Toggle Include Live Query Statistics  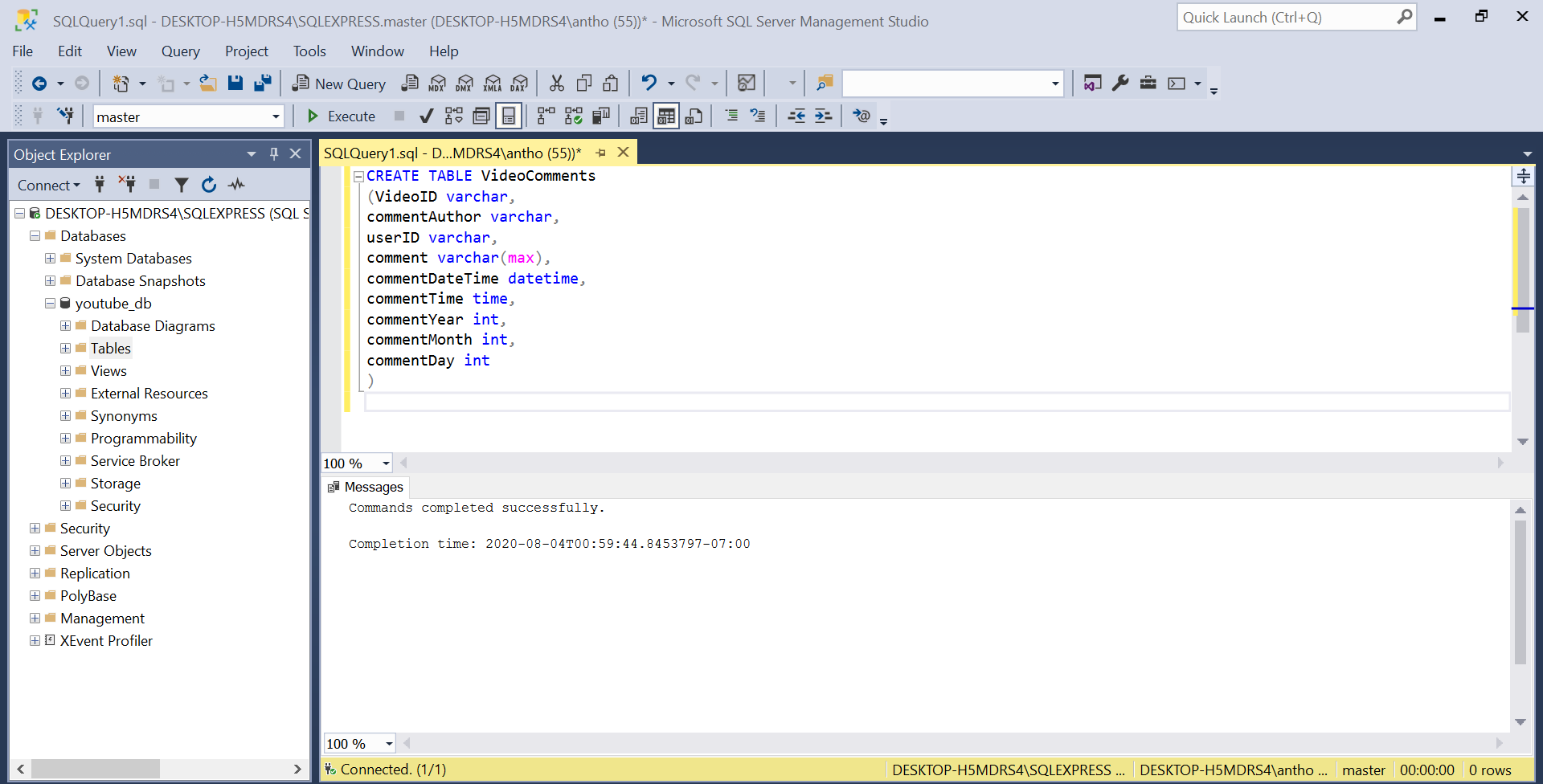pos(573,116)
